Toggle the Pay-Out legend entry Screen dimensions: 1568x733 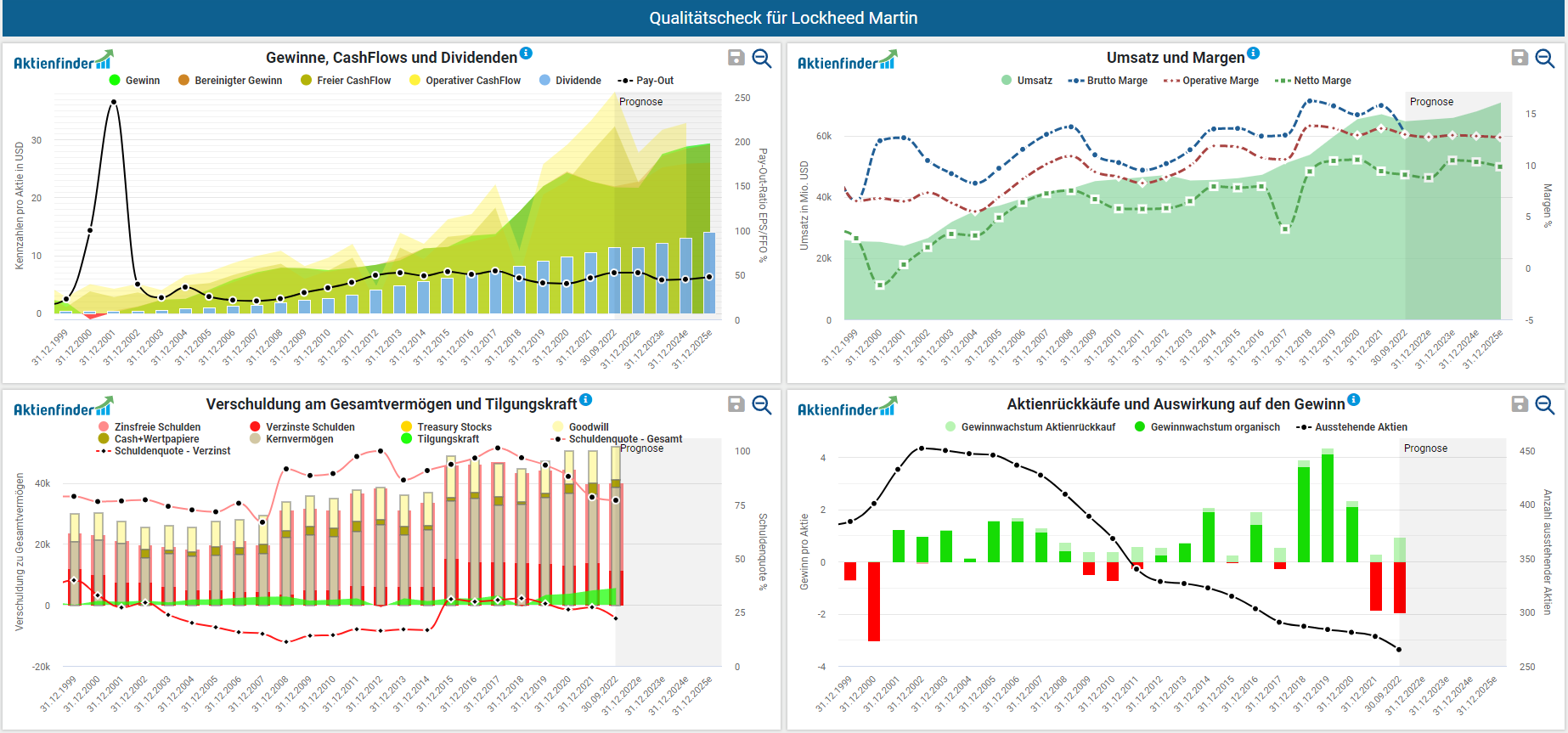pyautogui.click(x=654, y=81)
